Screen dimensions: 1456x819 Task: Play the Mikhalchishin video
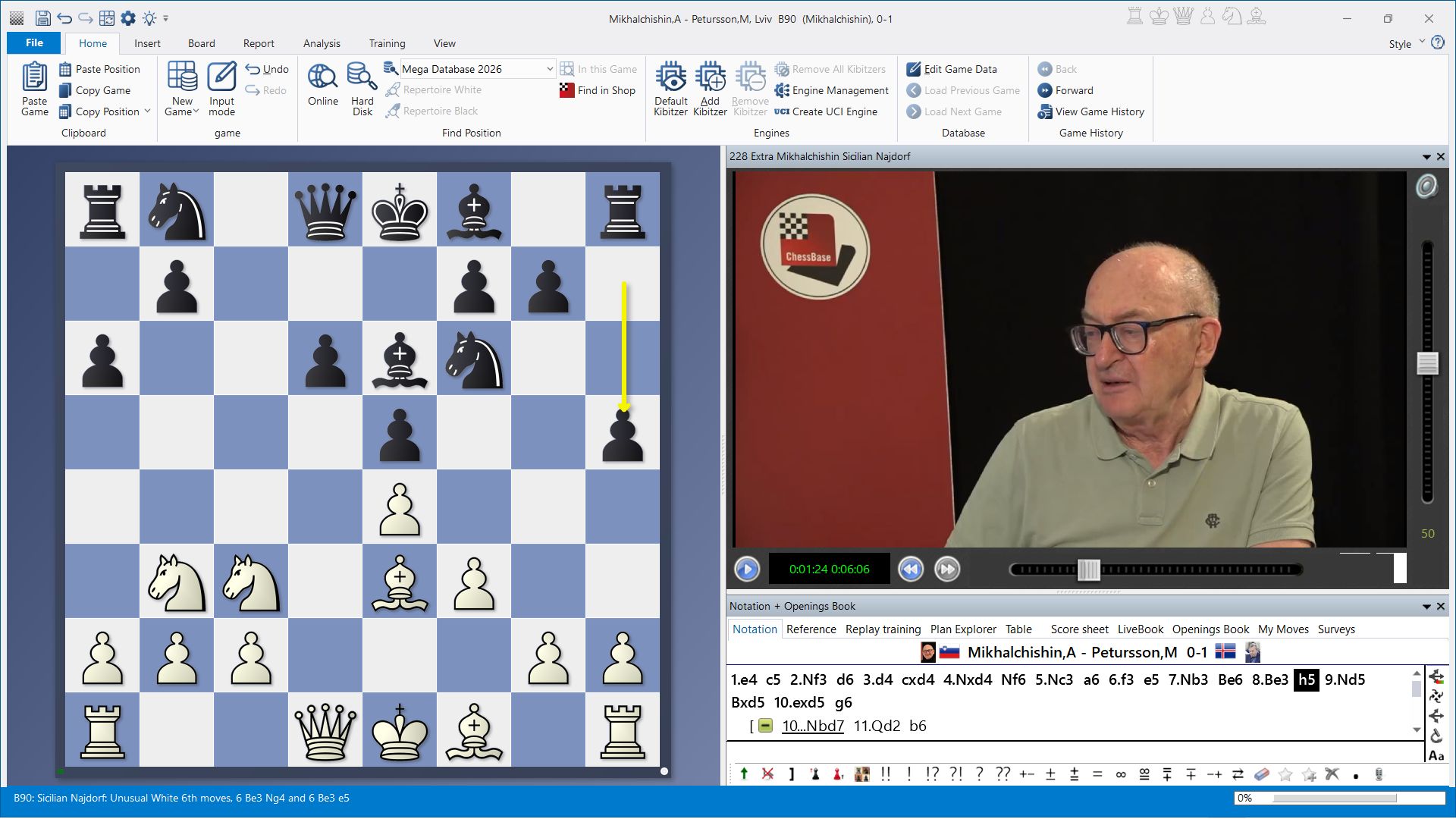click(x=746, y=570)
